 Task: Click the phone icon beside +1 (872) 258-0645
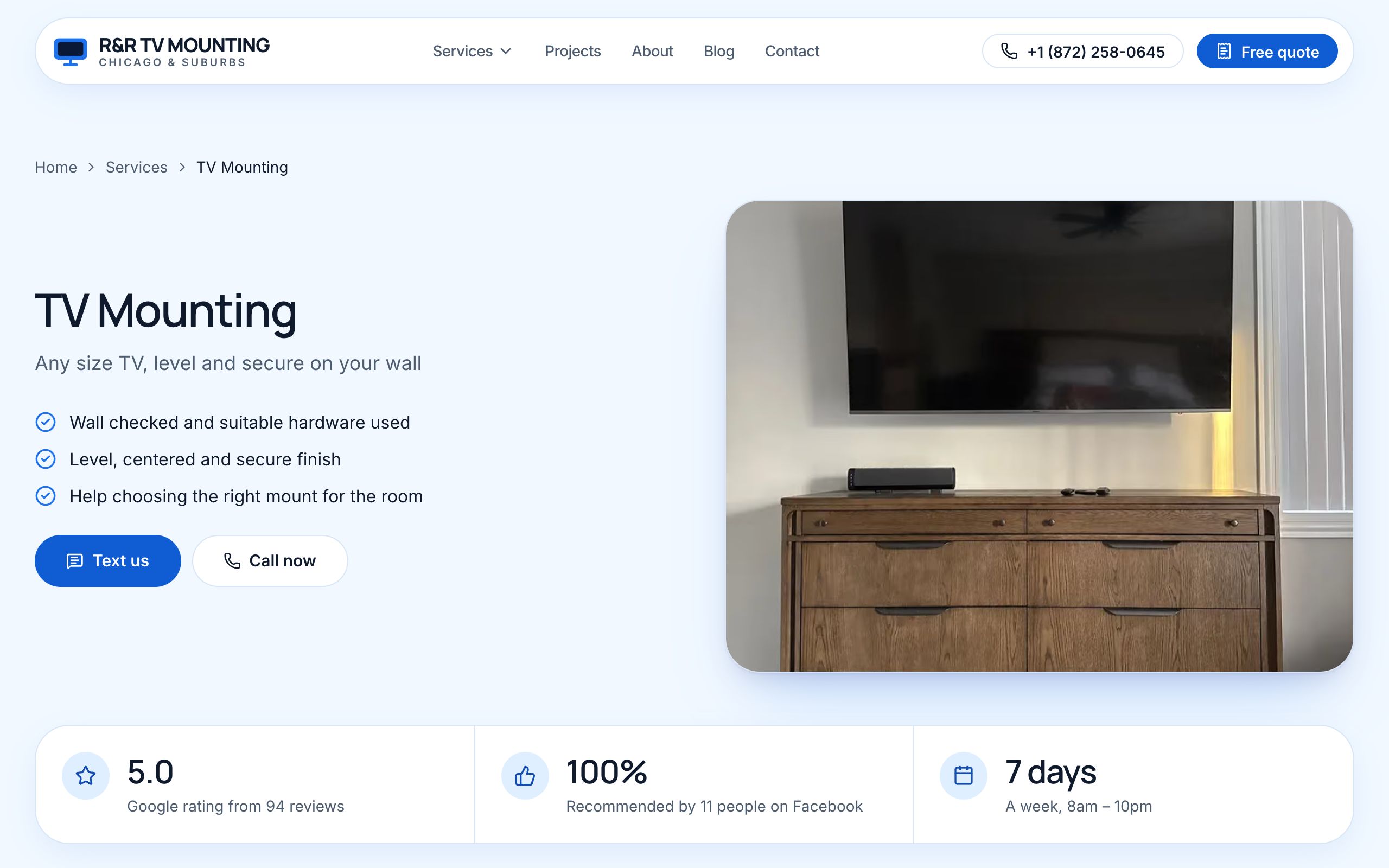point(1009,51)
